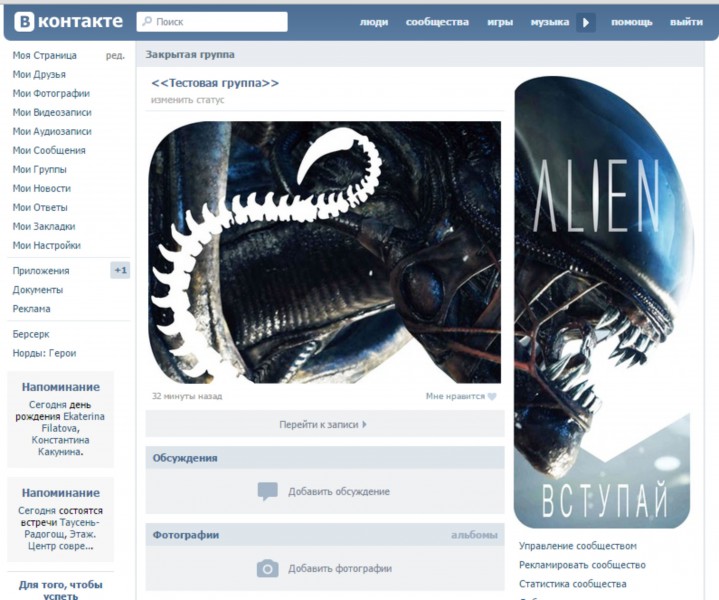The image size is (719, 600).
Task: Open Мои Ответы
Action: point(40,207)
